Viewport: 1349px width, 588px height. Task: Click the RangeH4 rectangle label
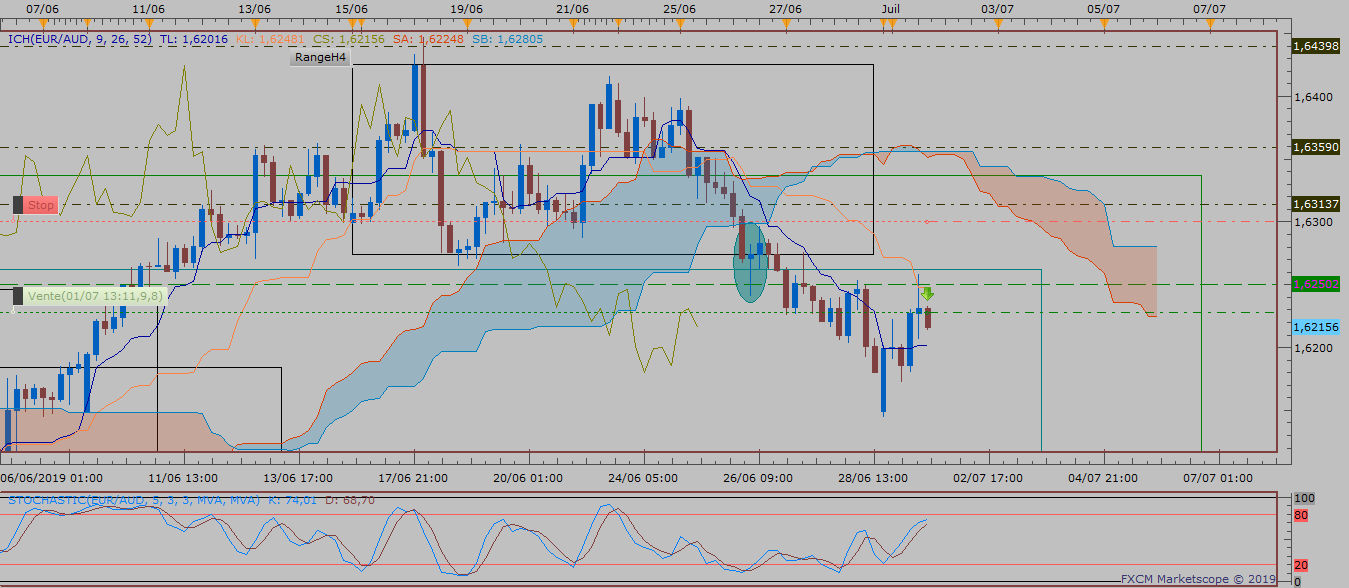point(321,58)
